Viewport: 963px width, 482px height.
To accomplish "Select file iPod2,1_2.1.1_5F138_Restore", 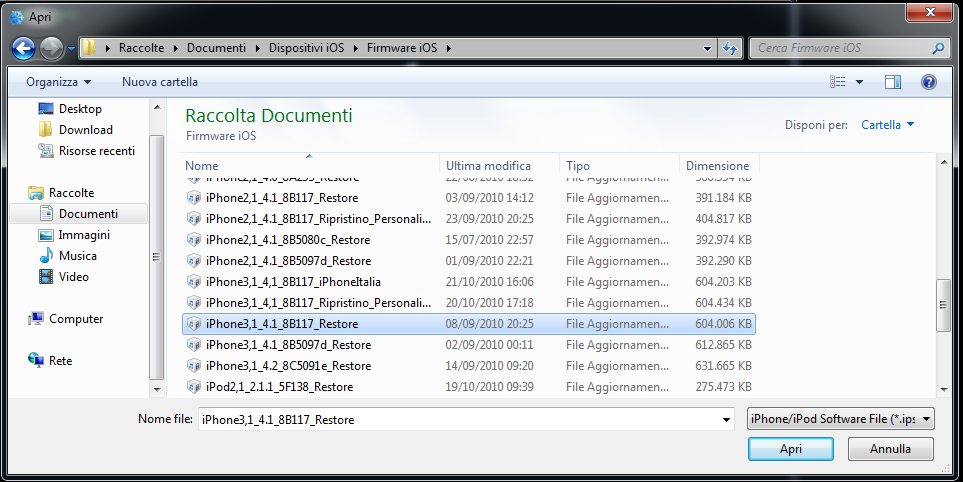I will point(469,387).
